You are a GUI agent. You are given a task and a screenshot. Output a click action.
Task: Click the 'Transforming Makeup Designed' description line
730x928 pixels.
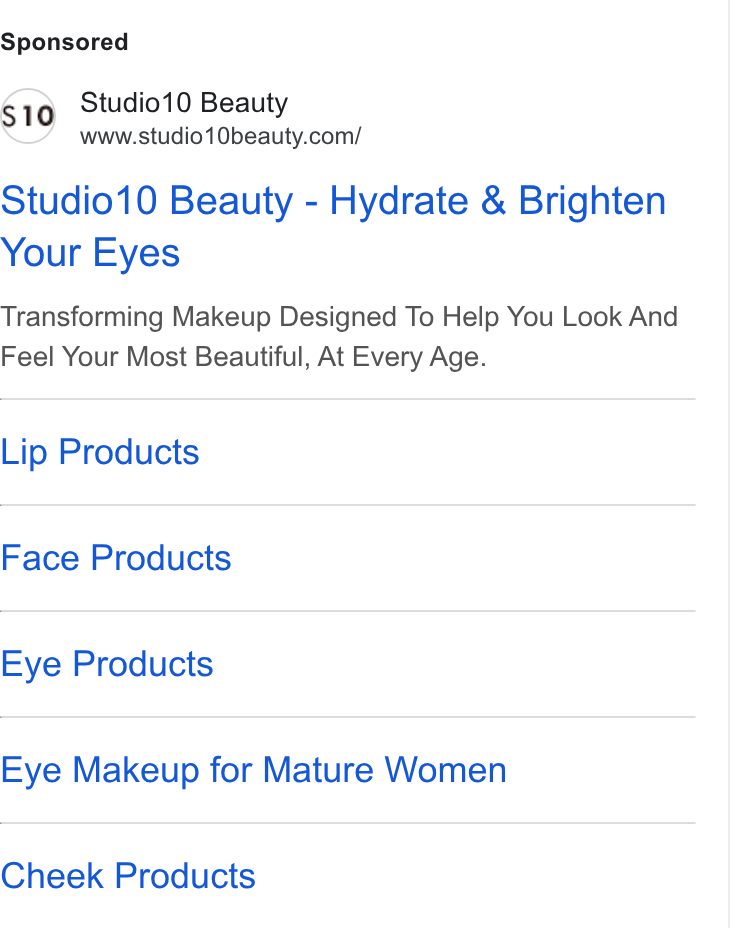[x=339, y=317]
